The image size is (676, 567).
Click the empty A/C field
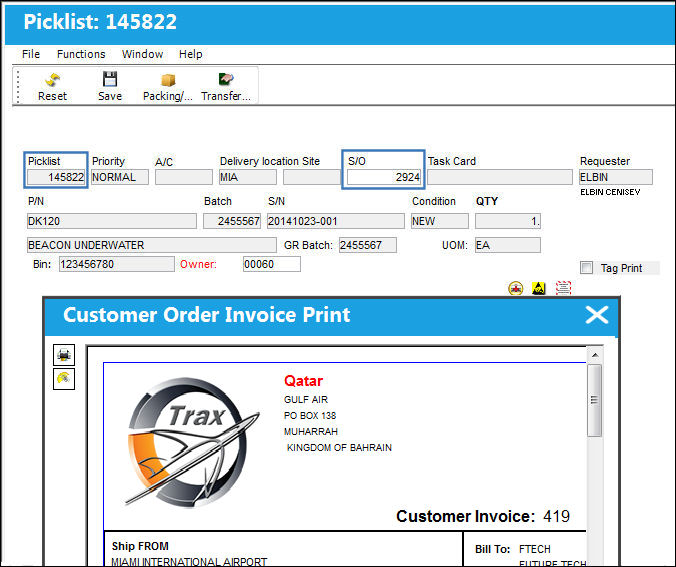184,177
